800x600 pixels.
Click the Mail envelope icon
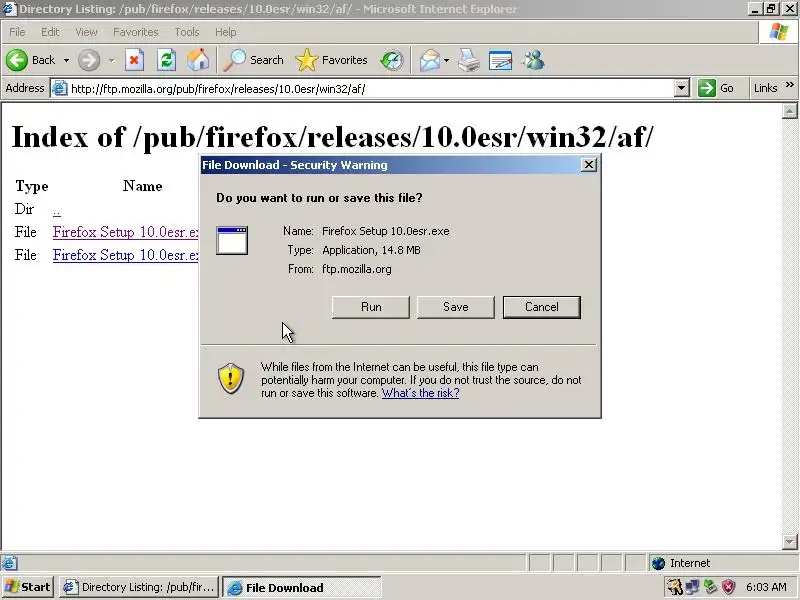point(430,60)
